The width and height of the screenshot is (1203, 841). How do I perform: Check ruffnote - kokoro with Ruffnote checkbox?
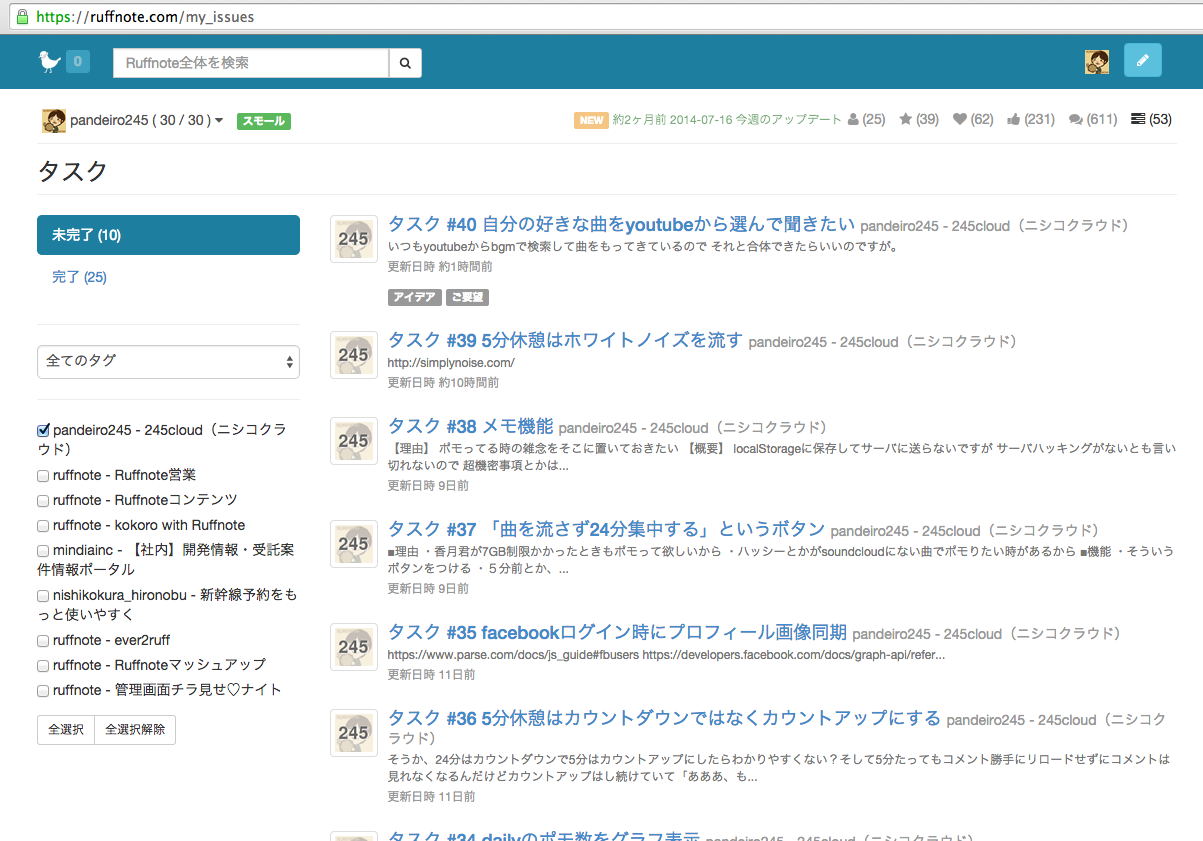43,526
